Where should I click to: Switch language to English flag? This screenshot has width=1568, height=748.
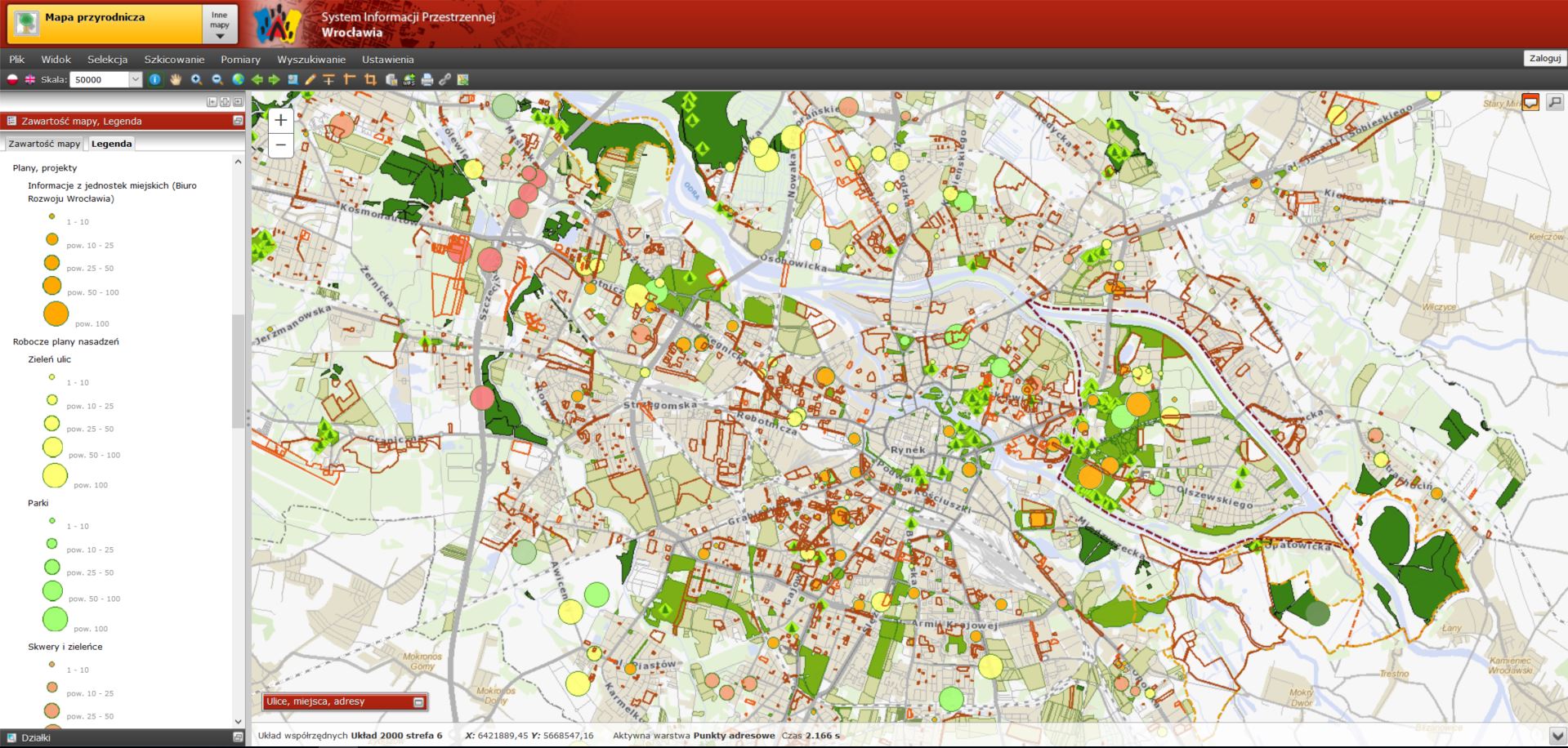tap(30, 79)
